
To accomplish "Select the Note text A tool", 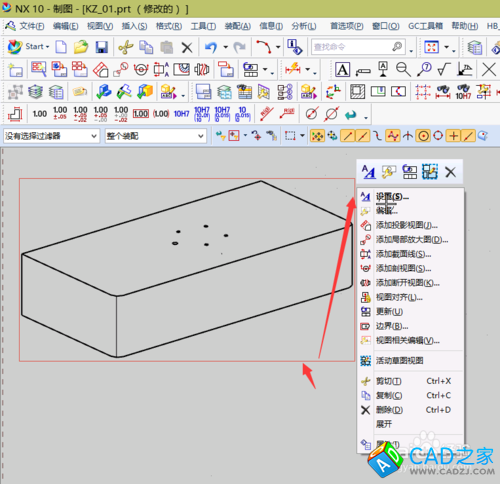I will point(342,69).
